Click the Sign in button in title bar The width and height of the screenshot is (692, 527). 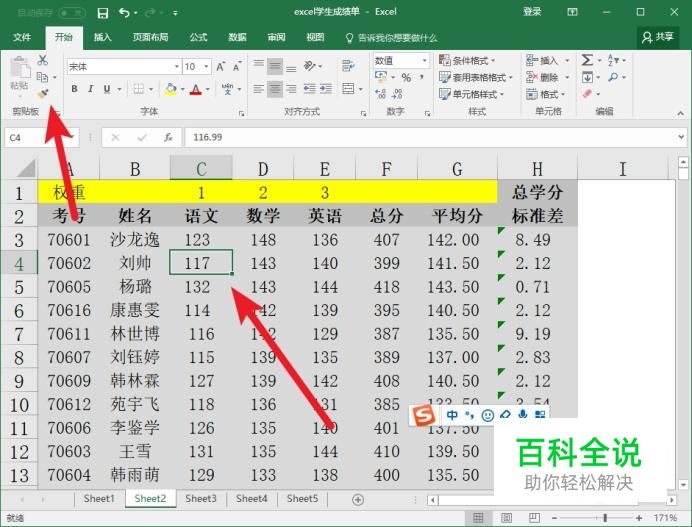tap(532, 12)
